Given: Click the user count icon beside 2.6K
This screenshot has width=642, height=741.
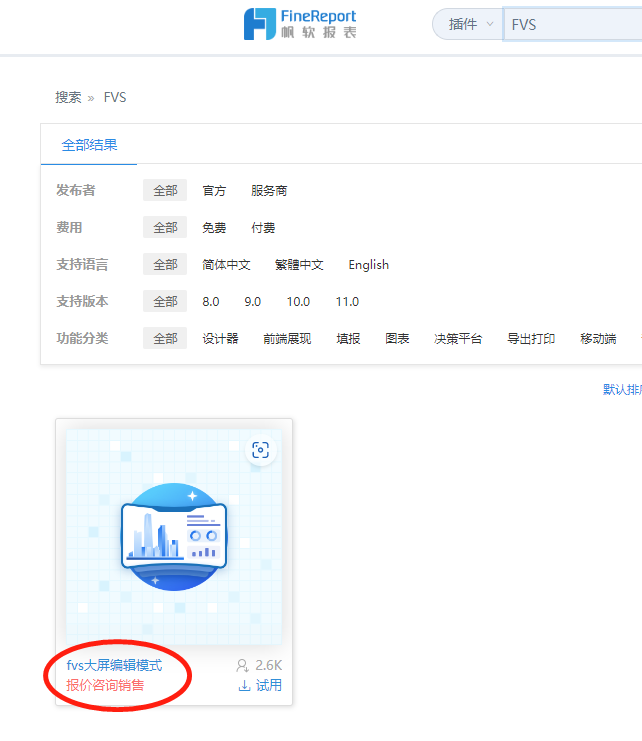Looking at the screenshot, I should point(242,665).
